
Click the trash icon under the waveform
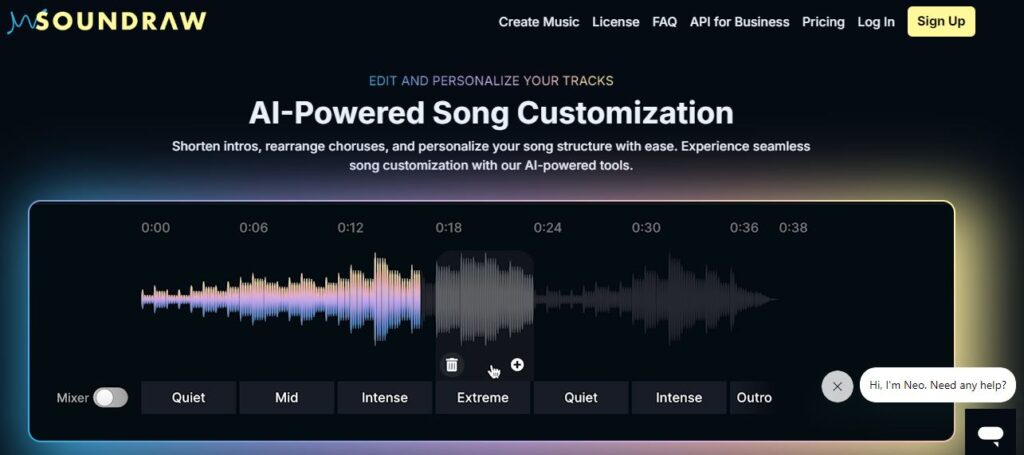[452, 365]
